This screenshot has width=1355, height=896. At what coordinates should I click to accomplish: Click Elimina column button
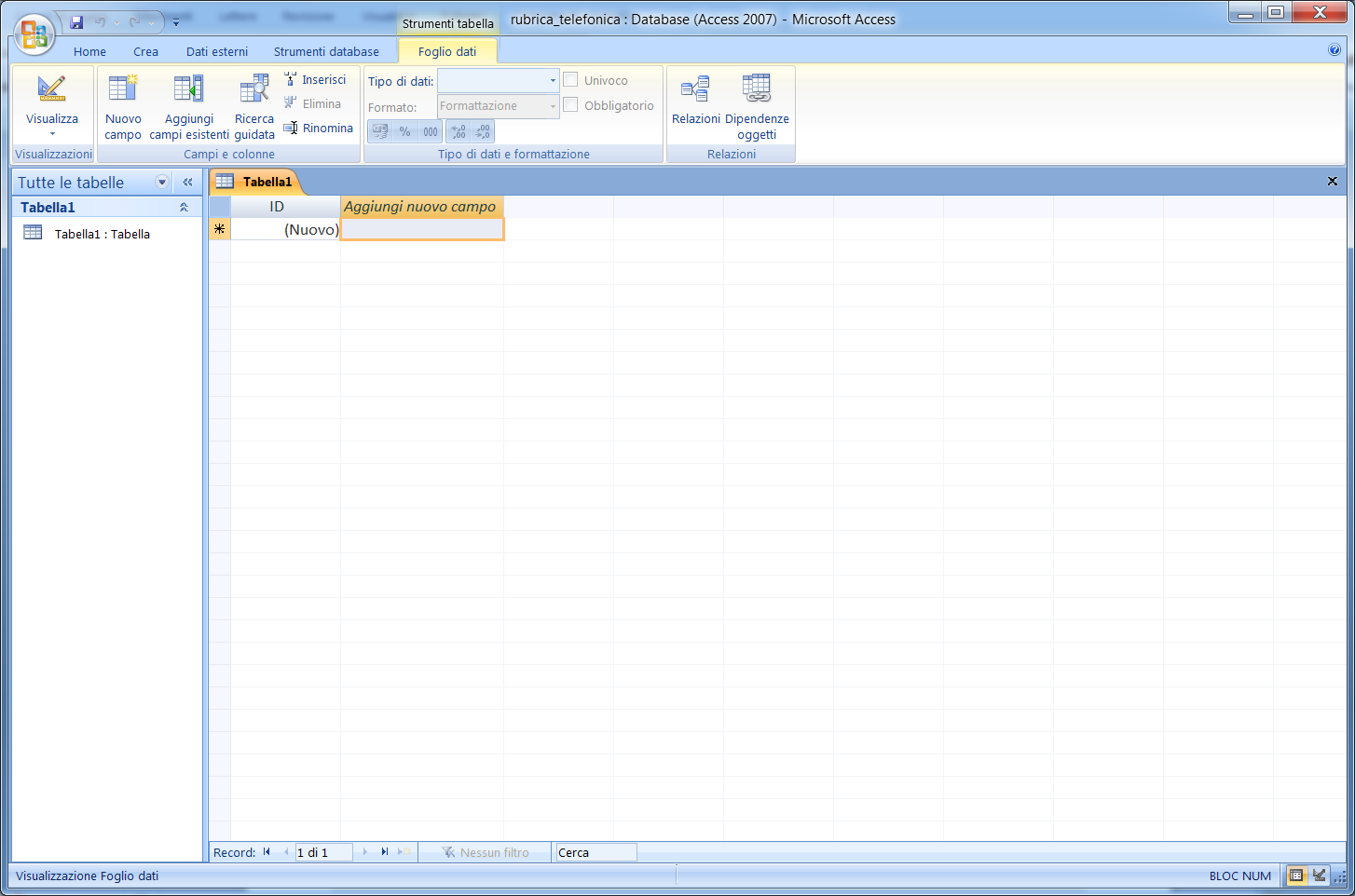pyautogui.click(x=313, y=104)
